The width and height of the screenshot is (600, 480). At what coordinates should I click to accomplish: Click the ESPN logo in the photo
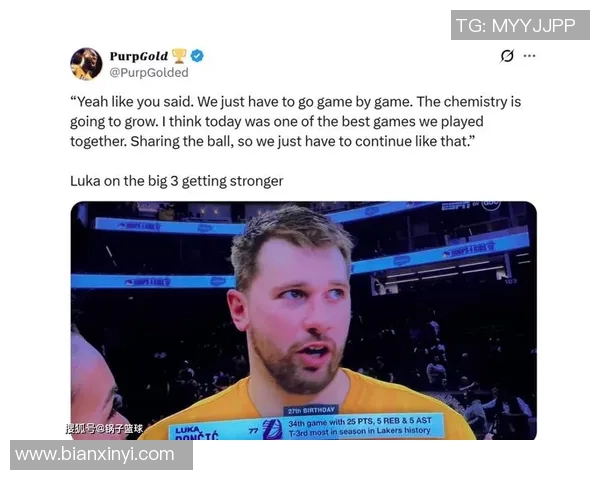(x=456, y=206)
